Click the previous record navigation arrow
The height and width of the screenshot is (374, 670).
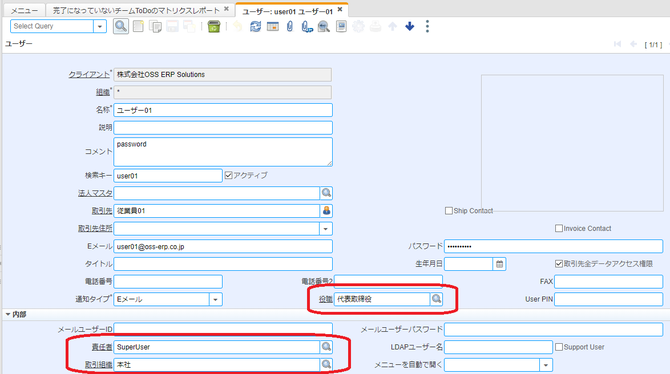[x=634, y=44]
